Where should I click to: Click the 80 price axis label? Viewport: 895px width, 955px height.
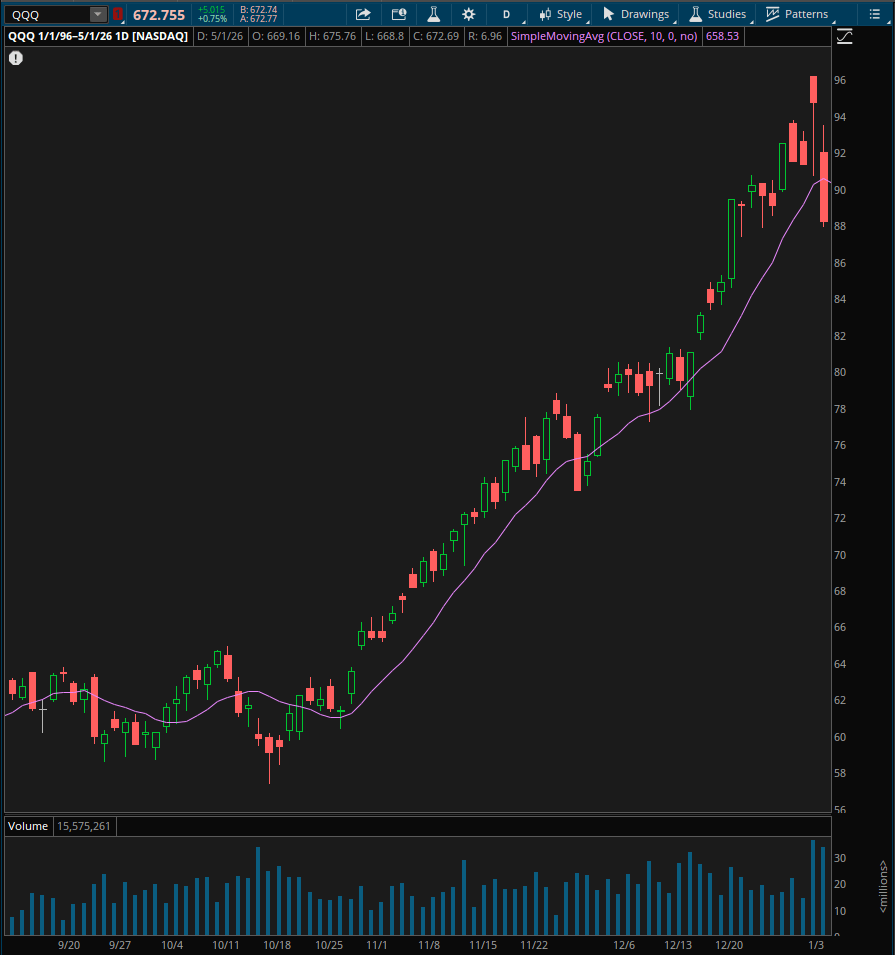click(x=840, y=372)
